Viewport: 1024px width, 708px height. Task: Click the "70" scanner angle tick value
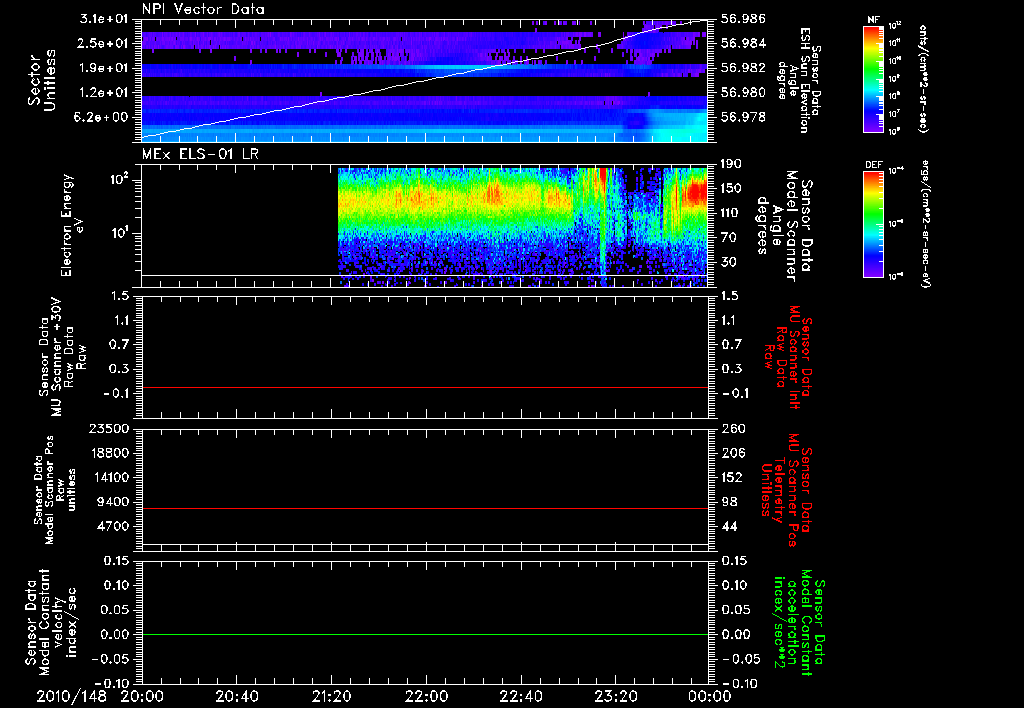pyautogui.click(x=728, y=238)
